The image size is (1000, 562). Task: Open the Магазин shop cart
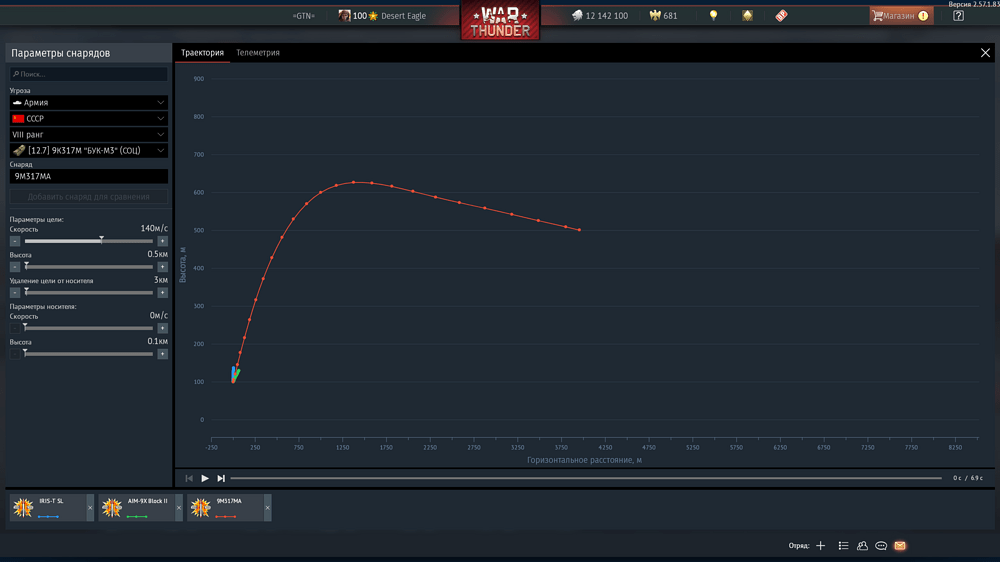click(x=901, y=16)
